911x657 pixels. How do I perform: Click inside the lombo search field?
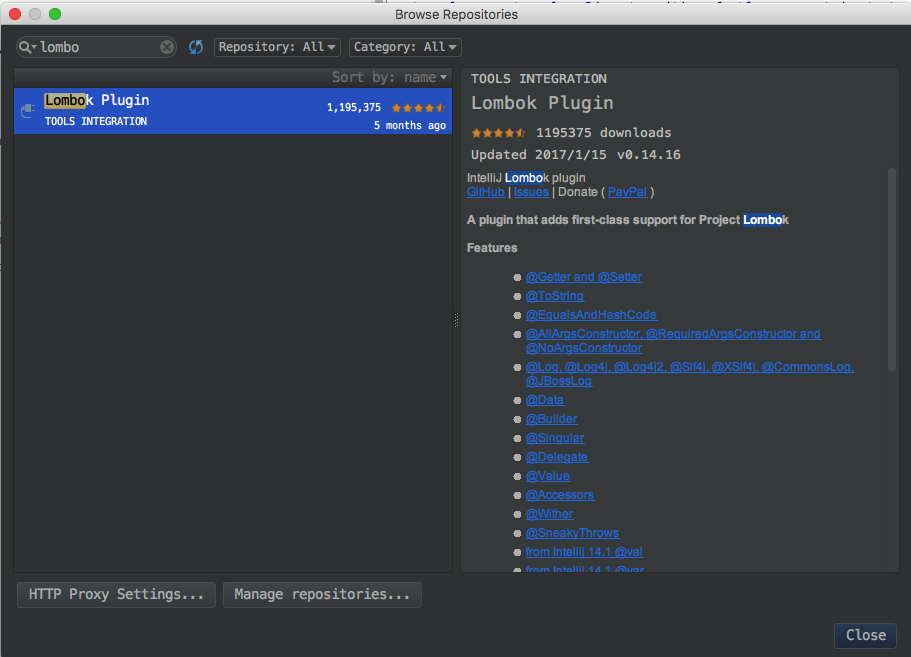pos(98,47)
